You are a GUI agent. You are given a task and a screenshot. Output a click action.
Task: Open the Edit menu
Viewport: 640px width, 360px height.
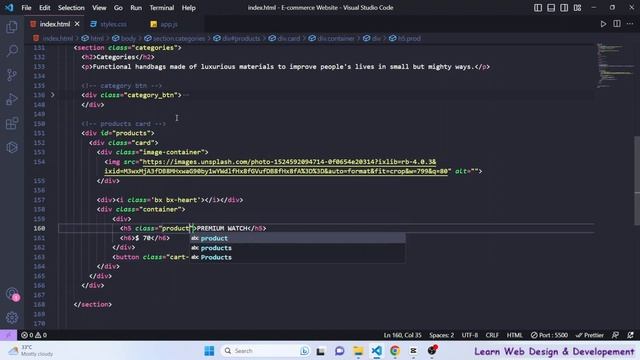tap(44, 8)
